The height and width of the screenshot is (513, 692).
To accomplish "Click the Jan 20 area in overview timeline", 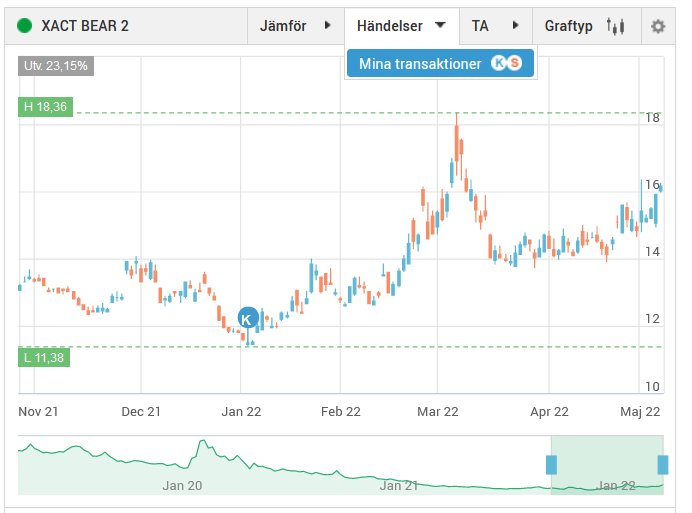I will click(x=182, y=485).
